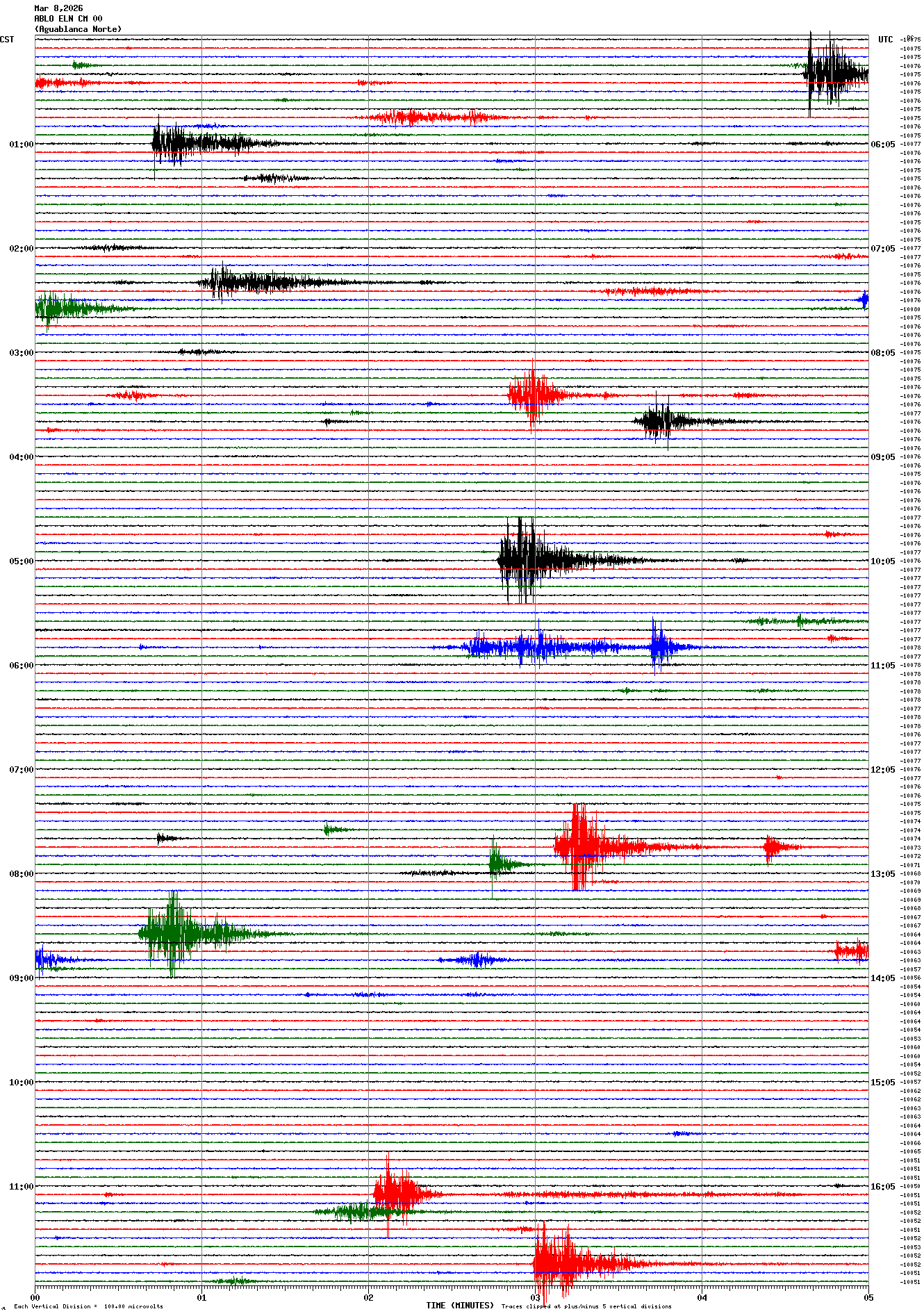Click the large black event on 01:00 trace

coord(174,144)
